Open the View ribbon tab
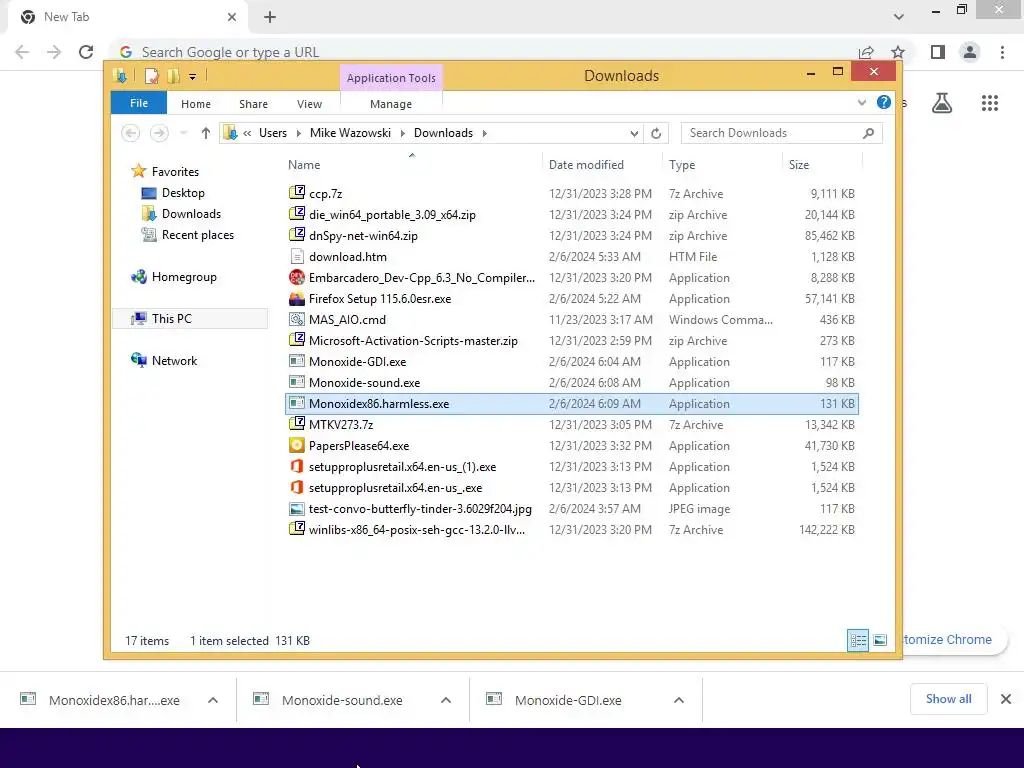1024x768 pixels. (x=309, y=104)
